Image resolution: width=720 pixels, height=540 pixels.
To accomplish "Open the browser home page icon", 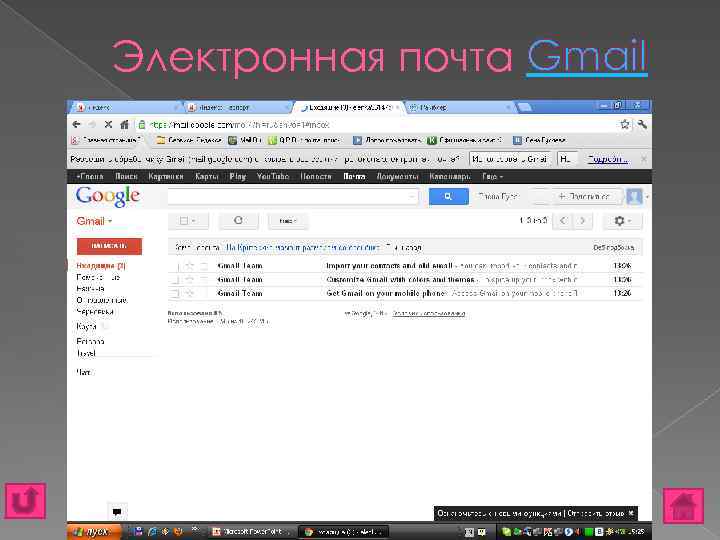I will (x=124, y=124).
